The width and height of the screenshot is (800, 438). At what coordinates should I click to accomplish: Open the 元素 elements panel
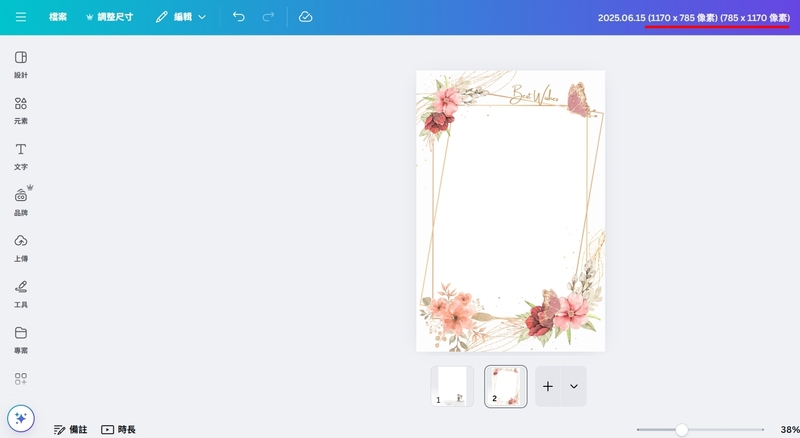click(x=21, y=110)
